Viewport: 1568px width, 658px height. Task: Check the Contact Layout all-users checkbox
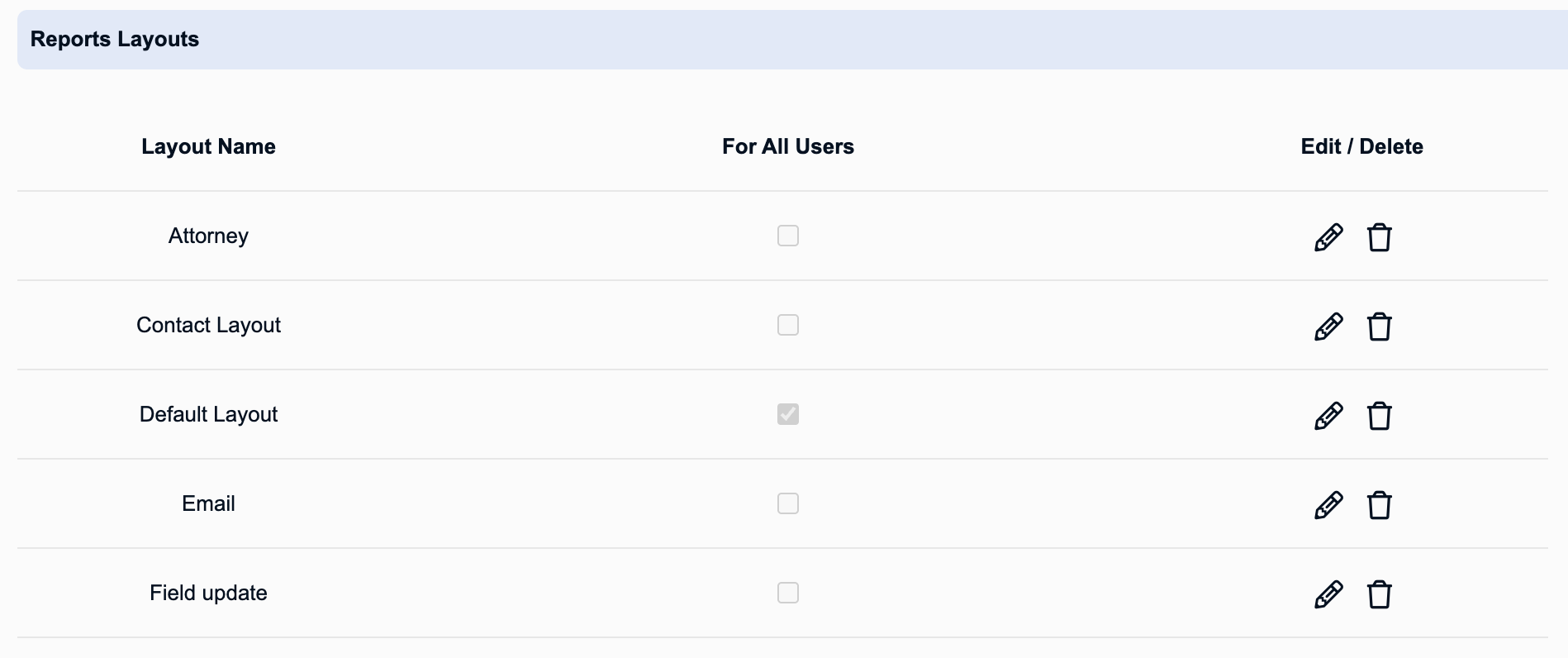coord(788,325)
